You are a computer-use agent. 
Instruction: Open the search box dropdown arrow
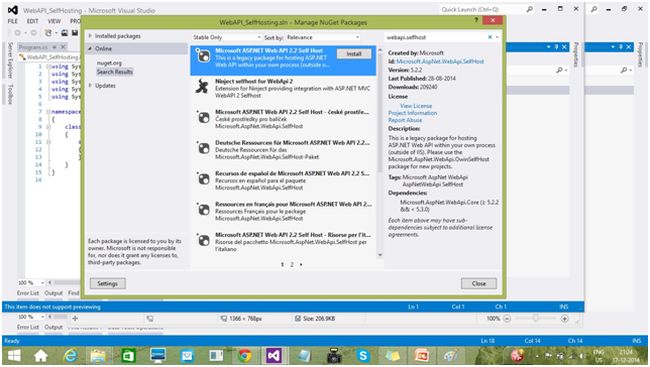pyautogui.click(x=497, y=37)
